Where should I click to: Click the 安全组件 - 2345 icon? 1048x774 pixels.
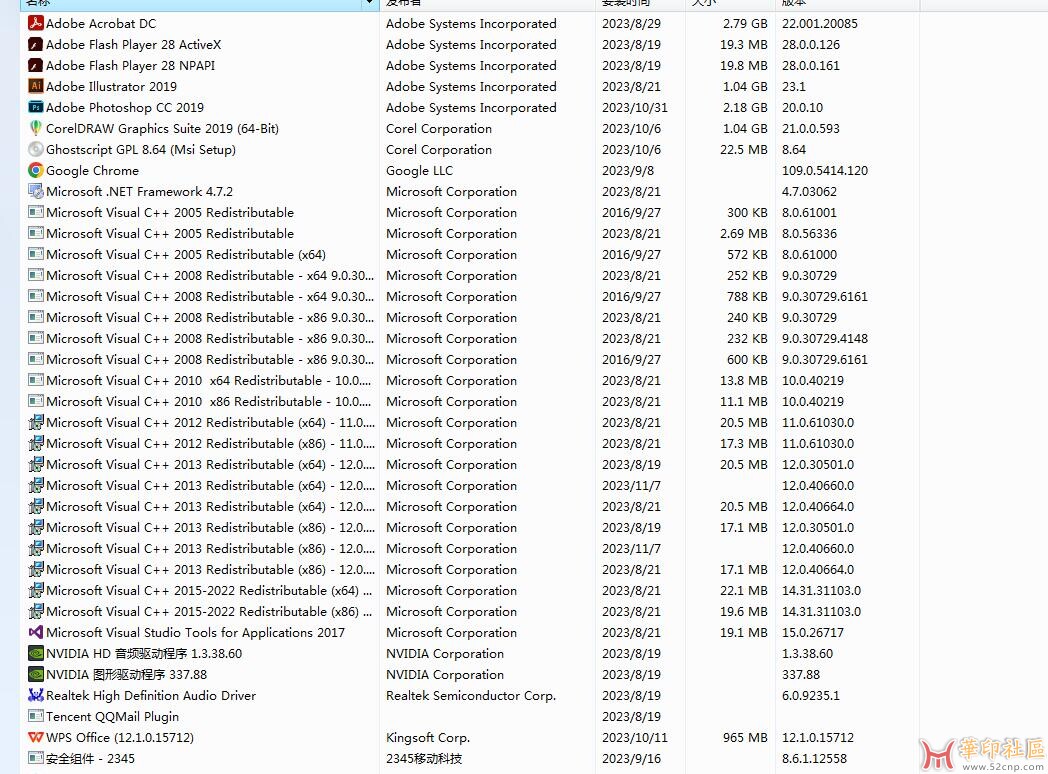click(x=35, y=759)
